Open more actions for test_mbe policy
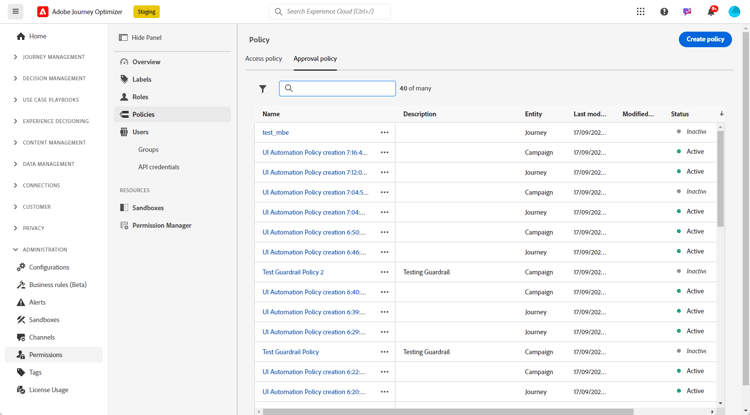Image resolution: width=750 pixels, height=415 pixels. pyautogui.click(x=384, y=132)
